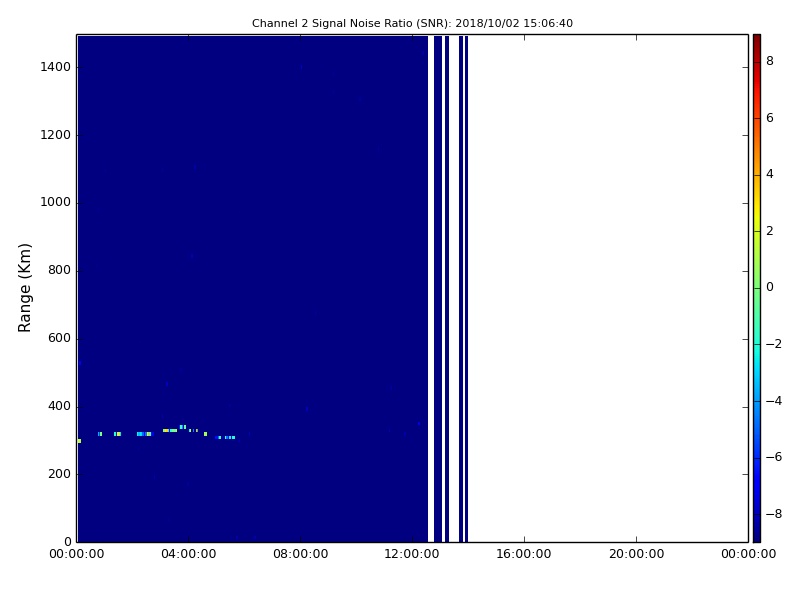
Task: Click the colorbar label −8
Action: point(774,514)
